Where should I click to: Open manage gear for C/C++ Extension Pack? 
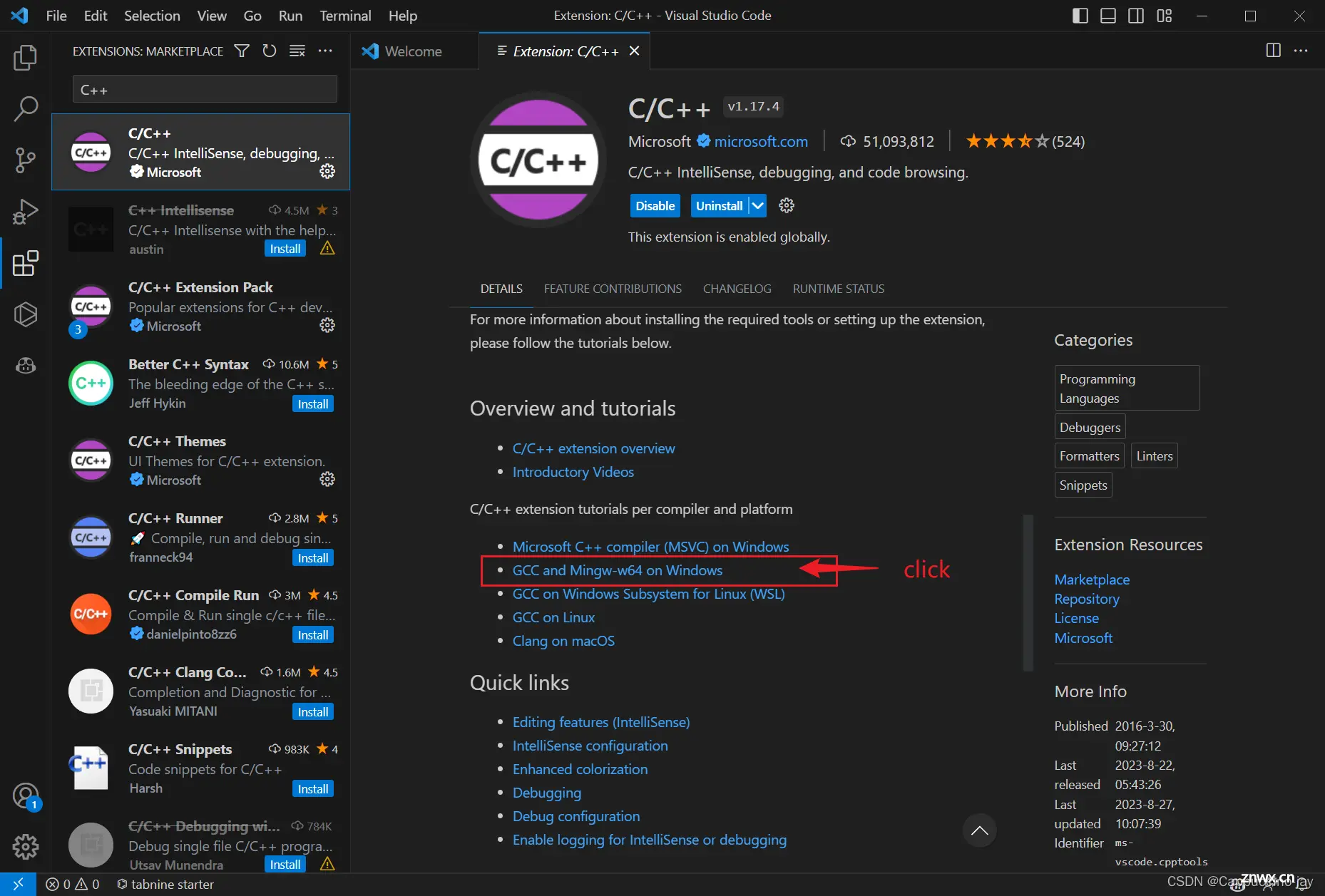coord(327,325)
